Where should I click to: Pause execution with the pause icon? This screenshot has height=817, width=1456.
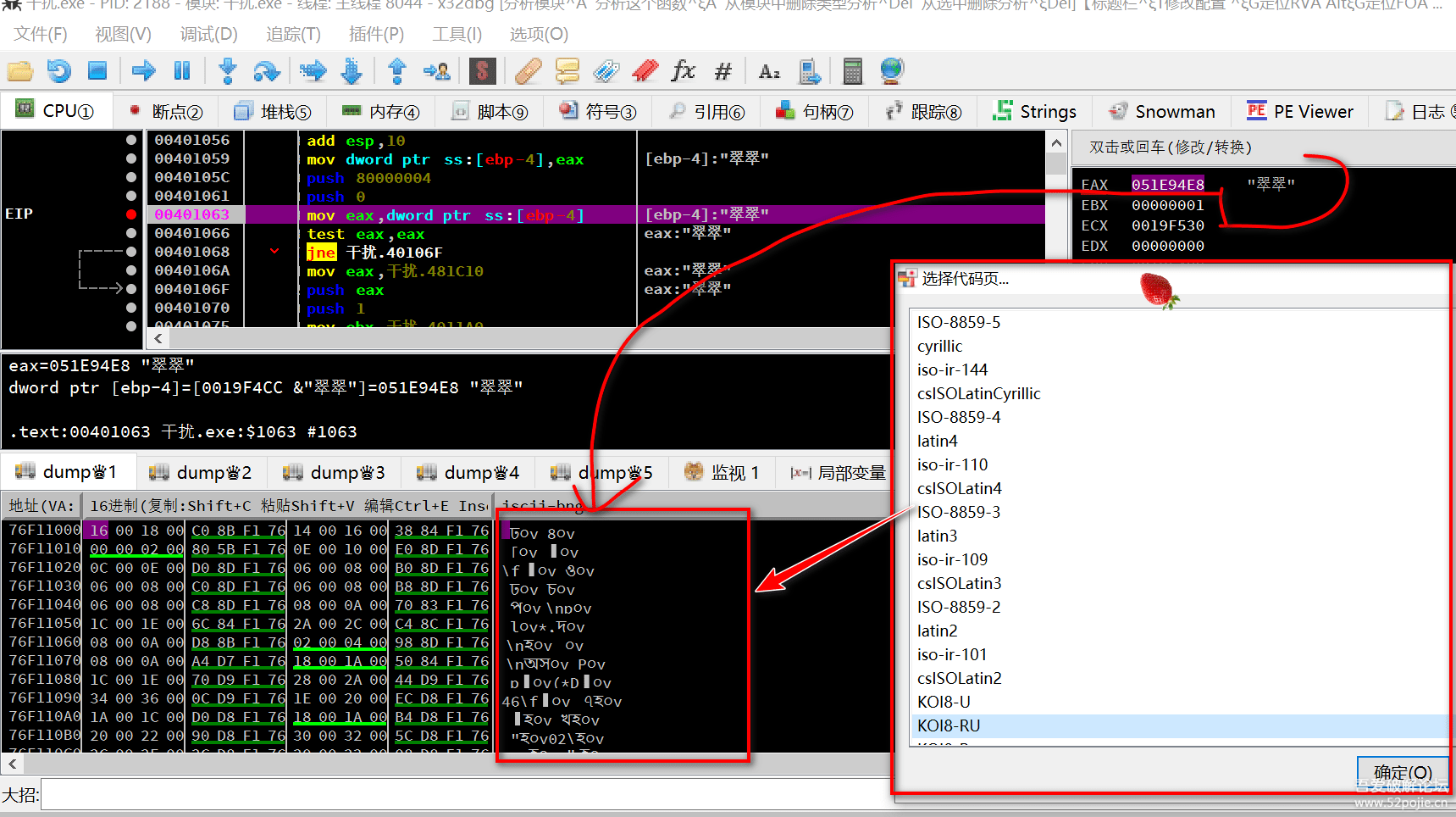coord(182,71)
